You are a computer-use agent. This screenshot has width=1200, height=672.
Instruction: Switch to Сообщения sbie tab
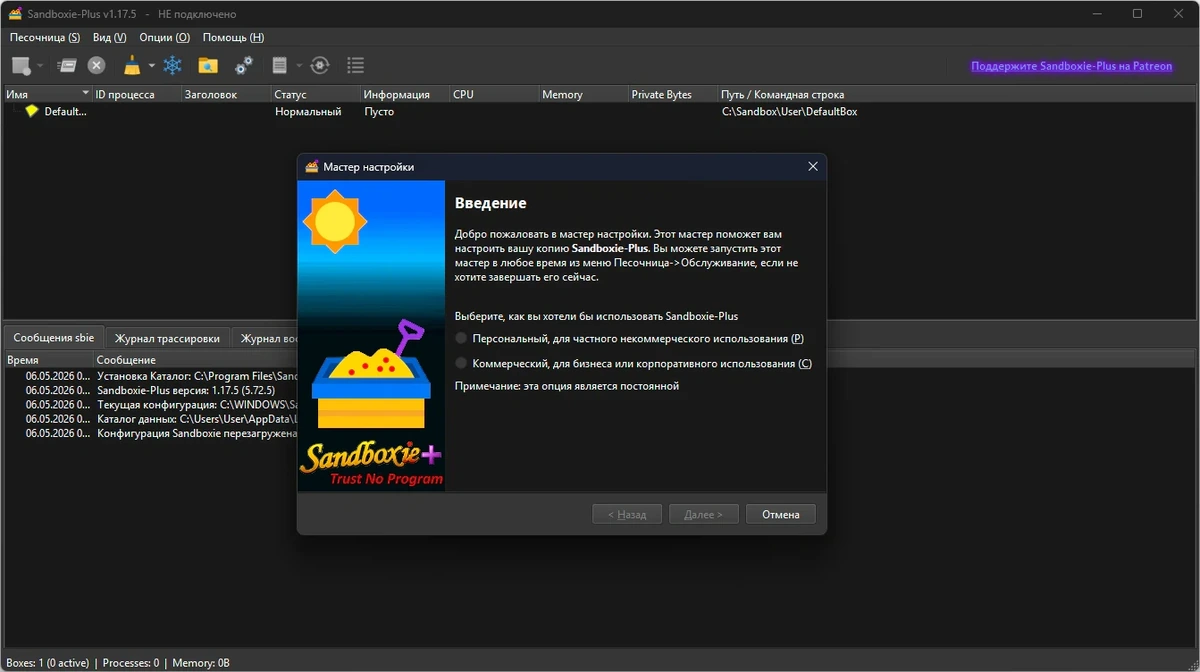click(x=53, y=338)
